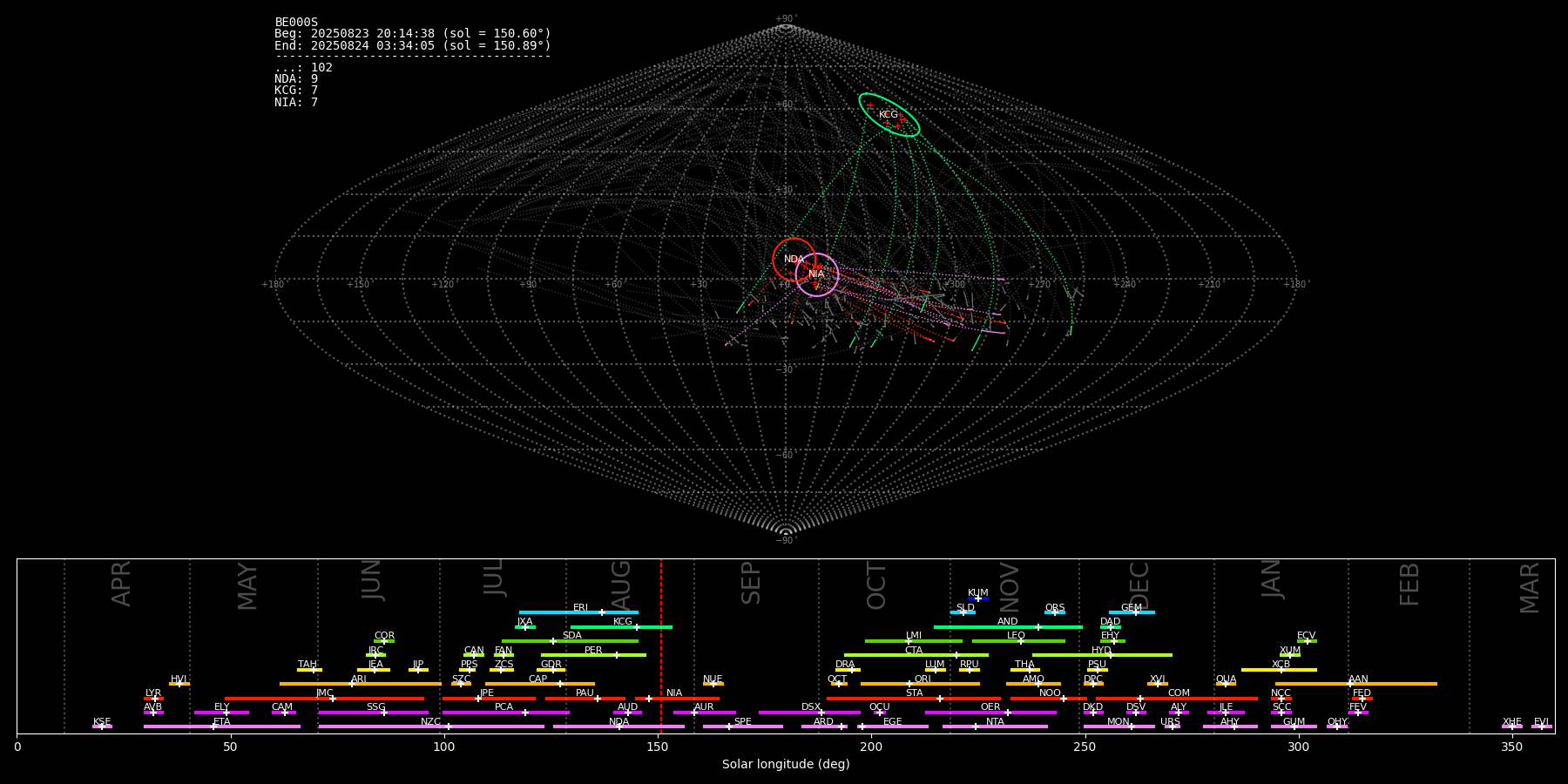Click the NDA label inside the red circle

pyautogui.click(x=794, y=260)
